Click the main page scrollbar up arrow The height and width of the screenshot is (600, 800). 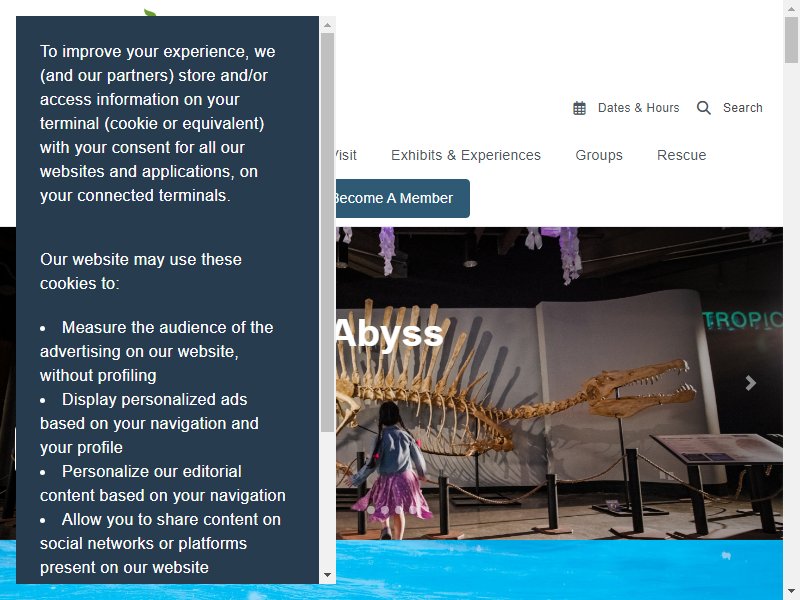[x=792, y=7]
